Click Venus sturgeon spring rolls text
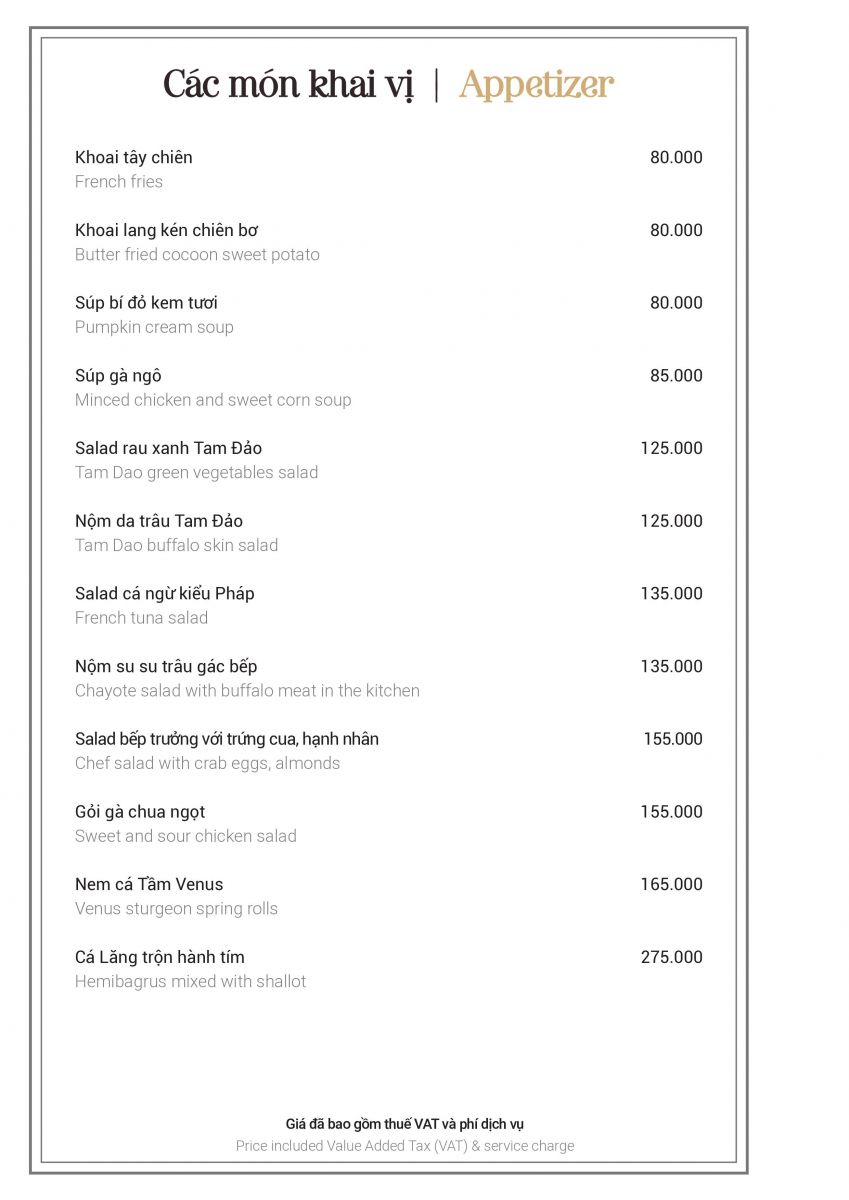849x1200 pixels. [x=176, y=909]
